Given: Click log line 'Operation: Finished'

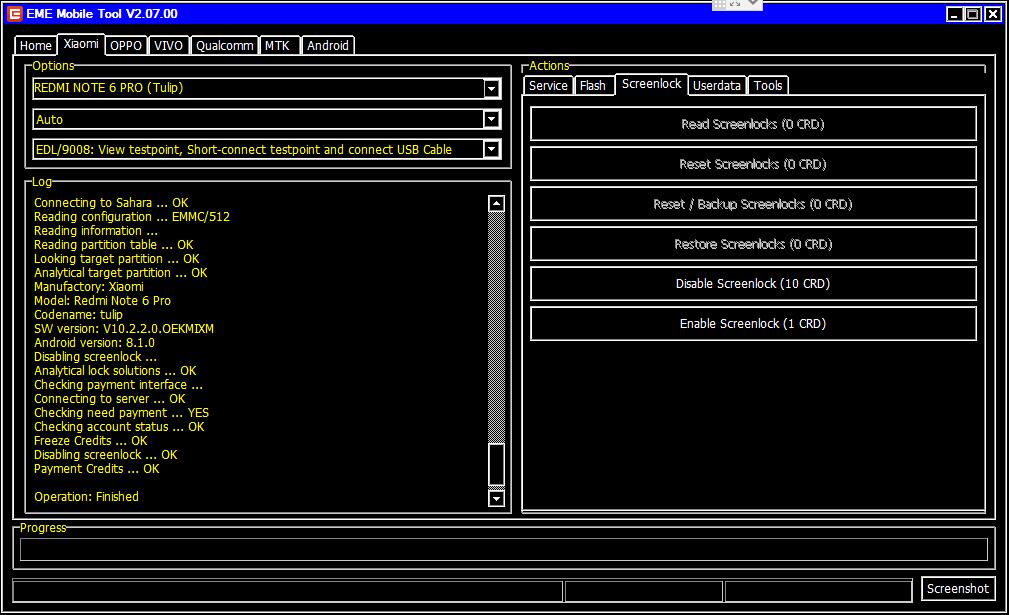Looking at the screenshot, I should (x=86, y=497).
